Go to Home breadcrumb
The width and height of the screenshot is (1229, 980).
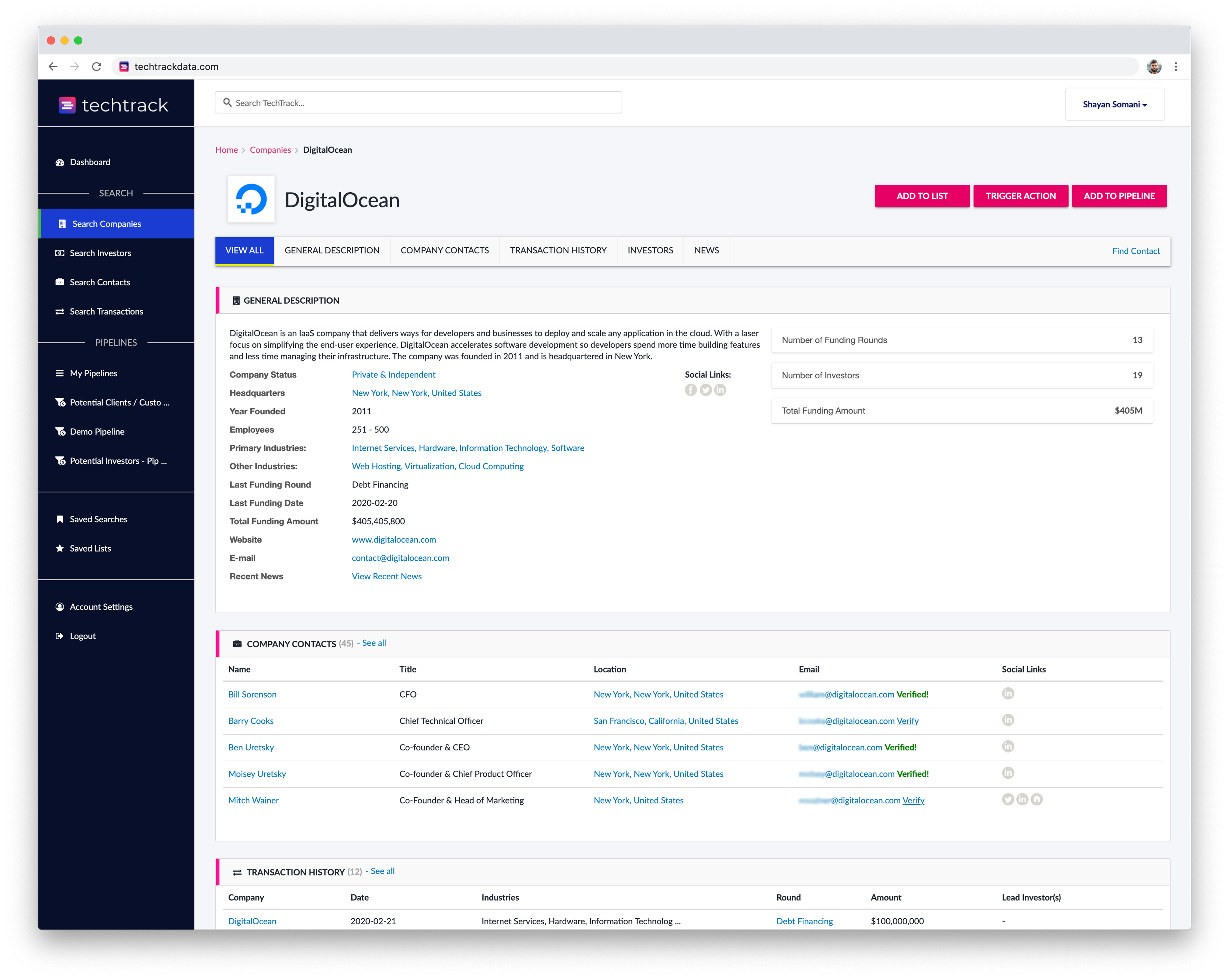point(226,150)
